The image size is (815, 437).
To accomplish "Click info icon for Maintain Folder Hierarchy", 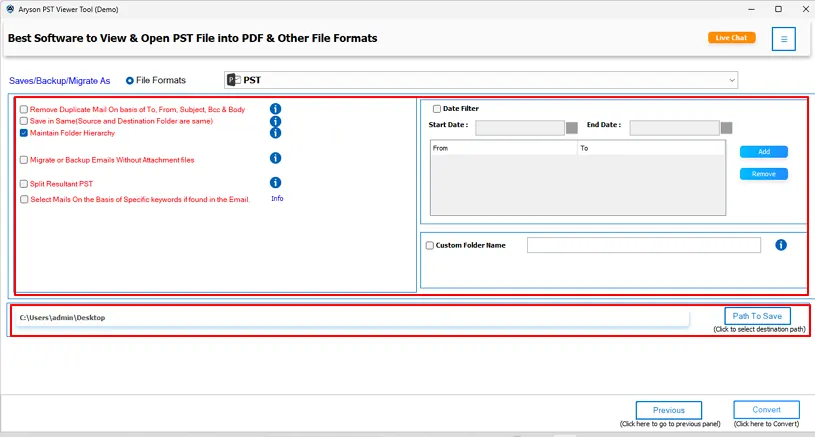I will coord(275,133).
